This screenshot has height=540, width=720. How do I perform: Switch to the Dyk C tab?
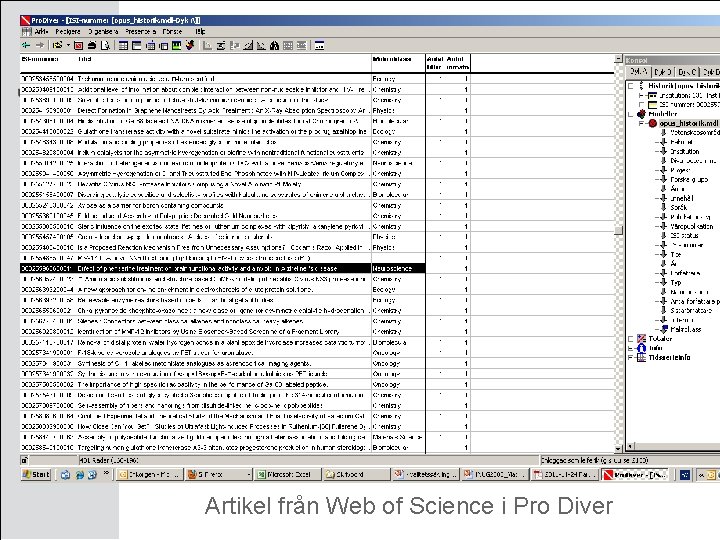click(x=687, y=72)
